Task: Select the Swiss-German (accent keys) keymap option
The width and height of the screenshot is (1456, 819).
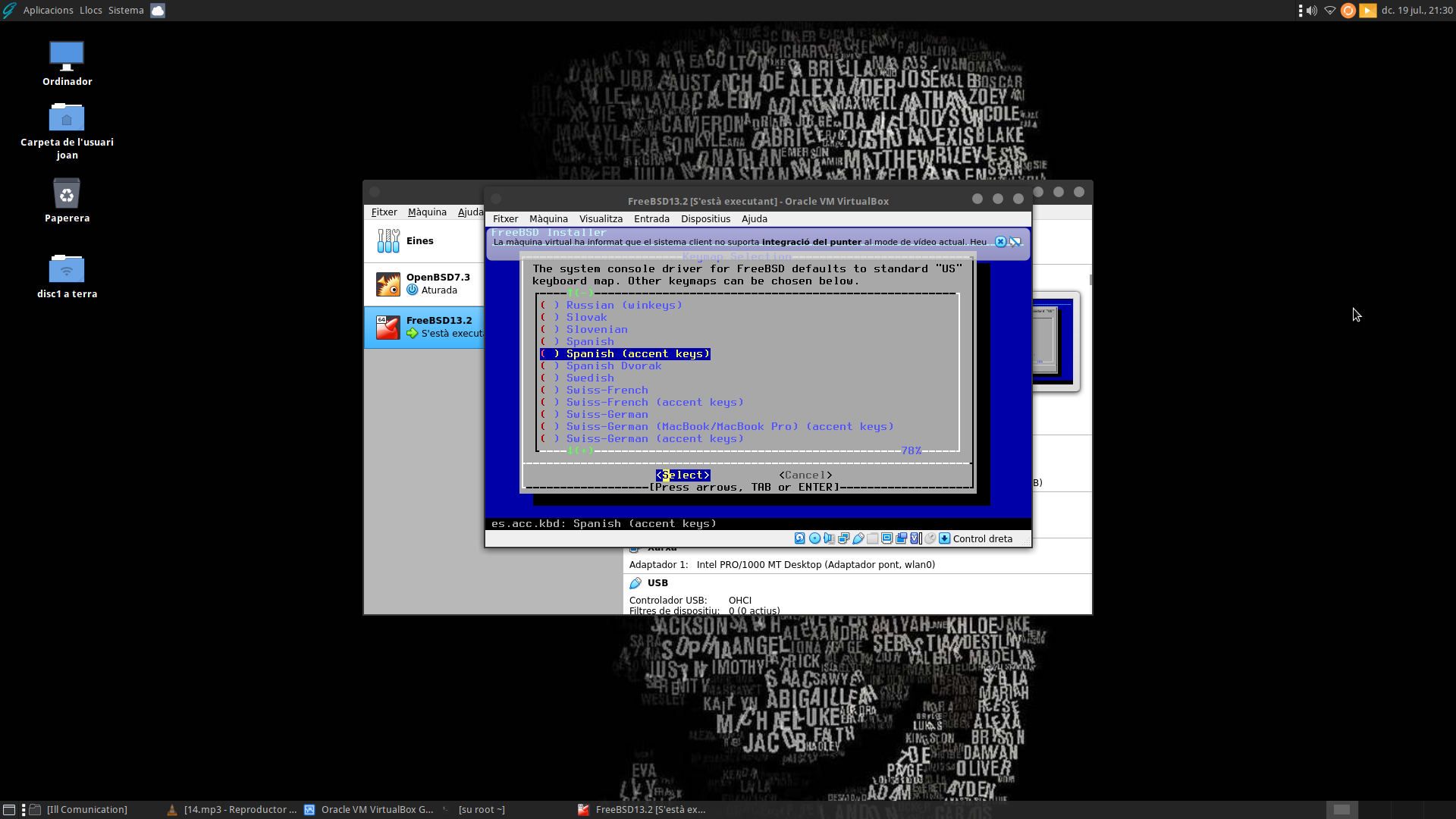Action: pos(642,439)
